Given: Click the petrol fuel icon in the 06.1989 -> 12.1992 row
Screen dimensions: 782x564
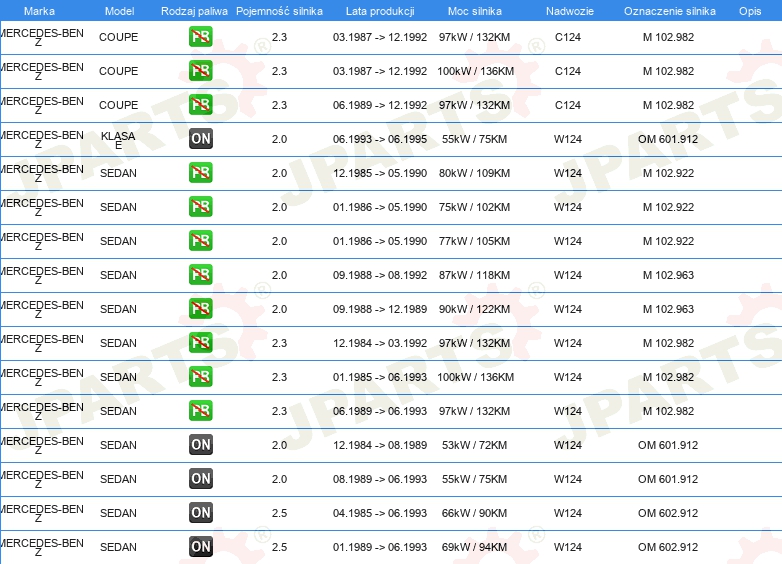Looking at the screenshot, I should click(x=200, y=105).
